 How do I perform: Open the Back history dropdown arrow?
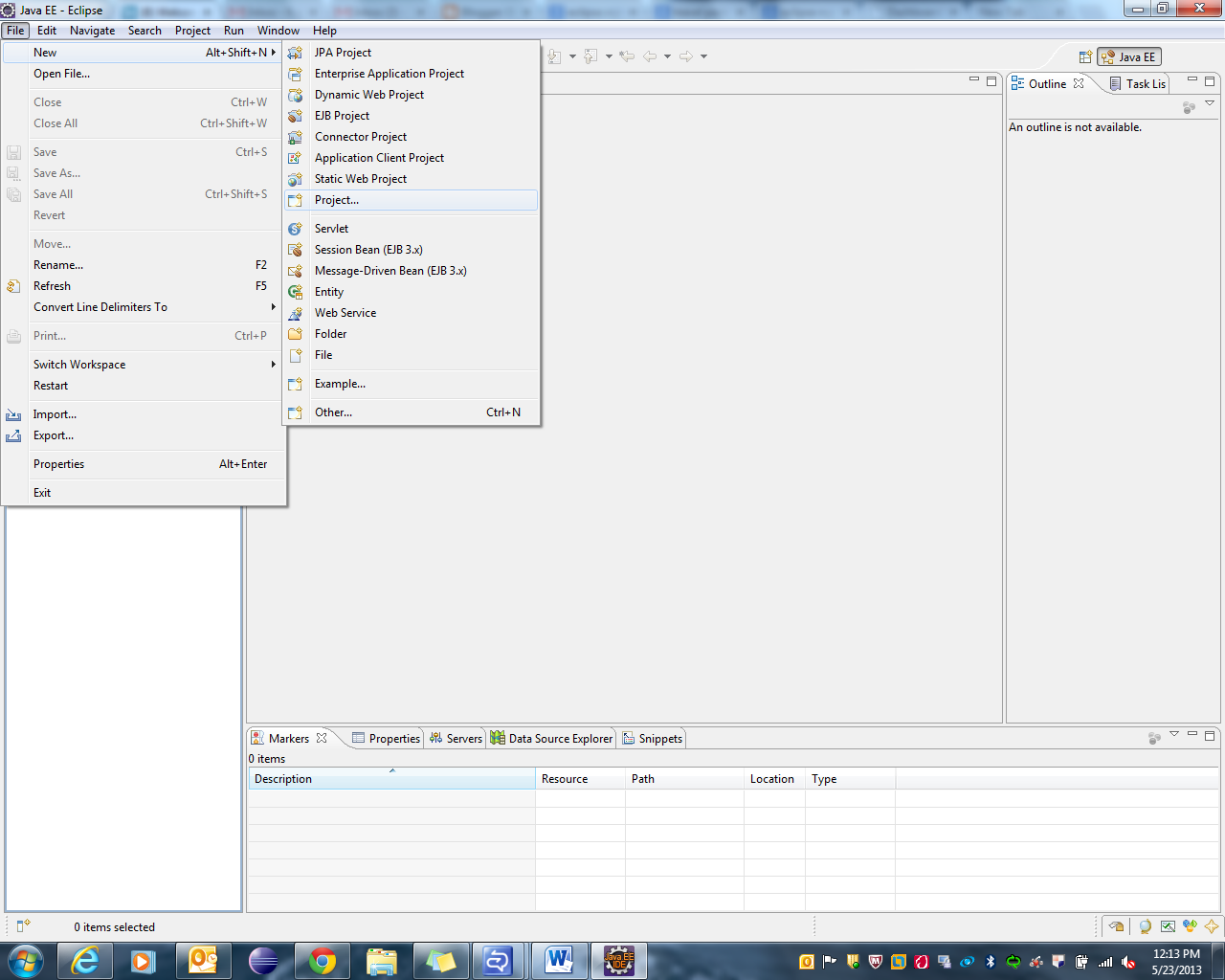click(x=667, y=56)
